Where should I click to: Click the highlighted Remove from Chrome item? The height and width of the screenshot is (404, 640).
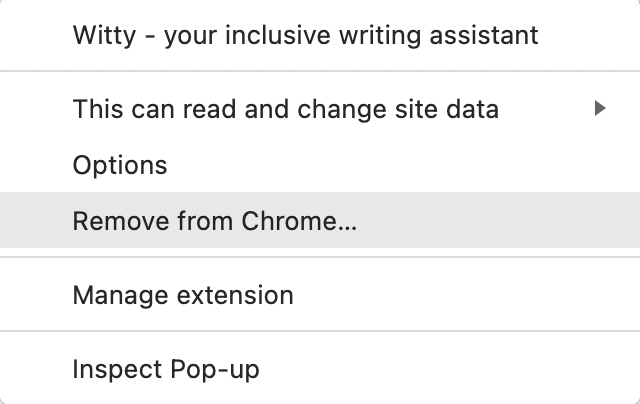click(214, 221)
